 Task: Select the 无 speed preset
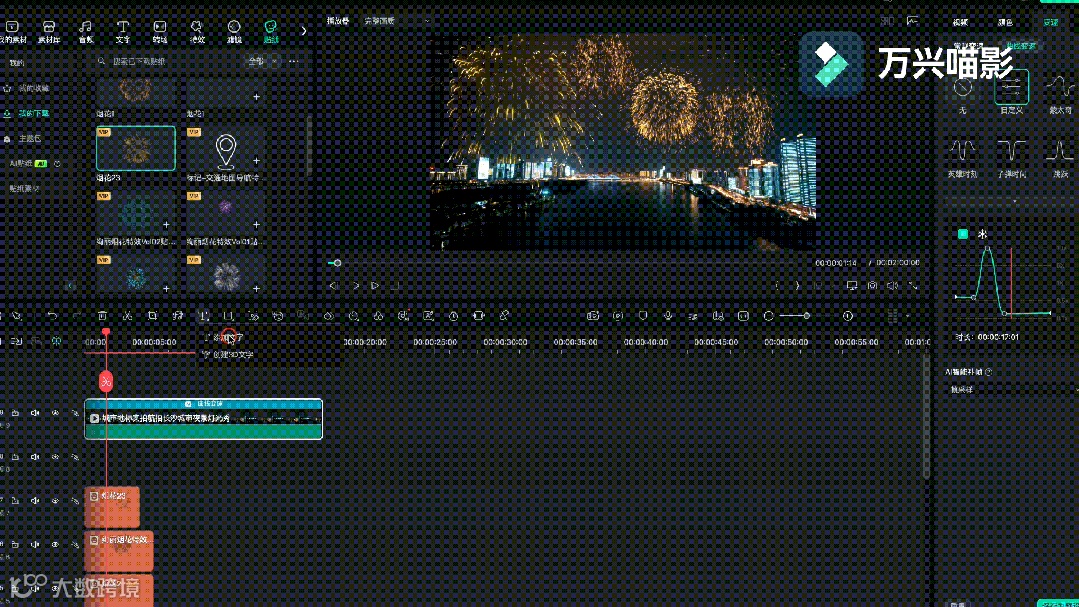tap(963, 94)
